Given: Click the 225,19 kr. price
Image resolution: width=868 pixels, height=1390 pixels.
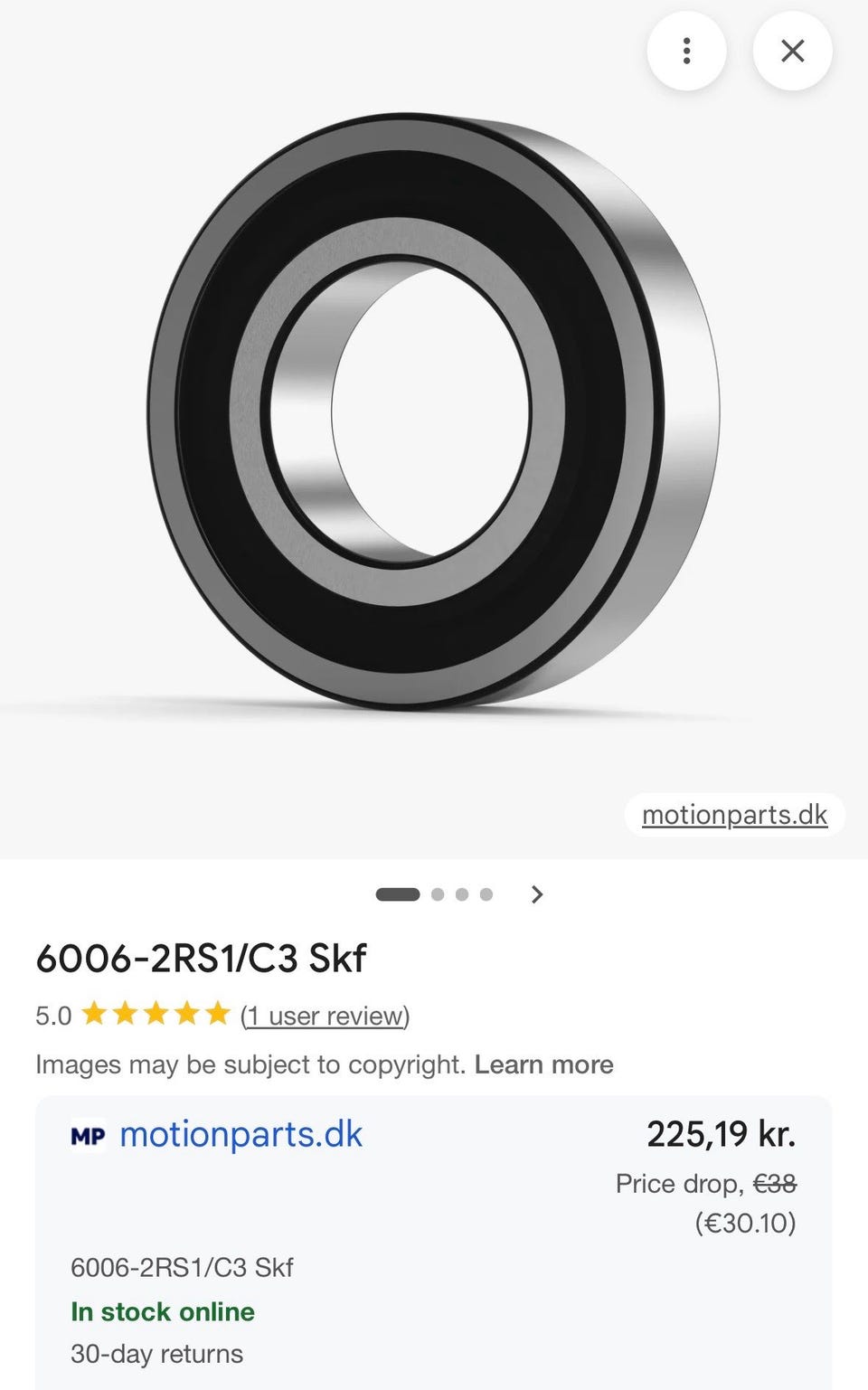Looking at the screenshot, I should [x=722, y=1134].
